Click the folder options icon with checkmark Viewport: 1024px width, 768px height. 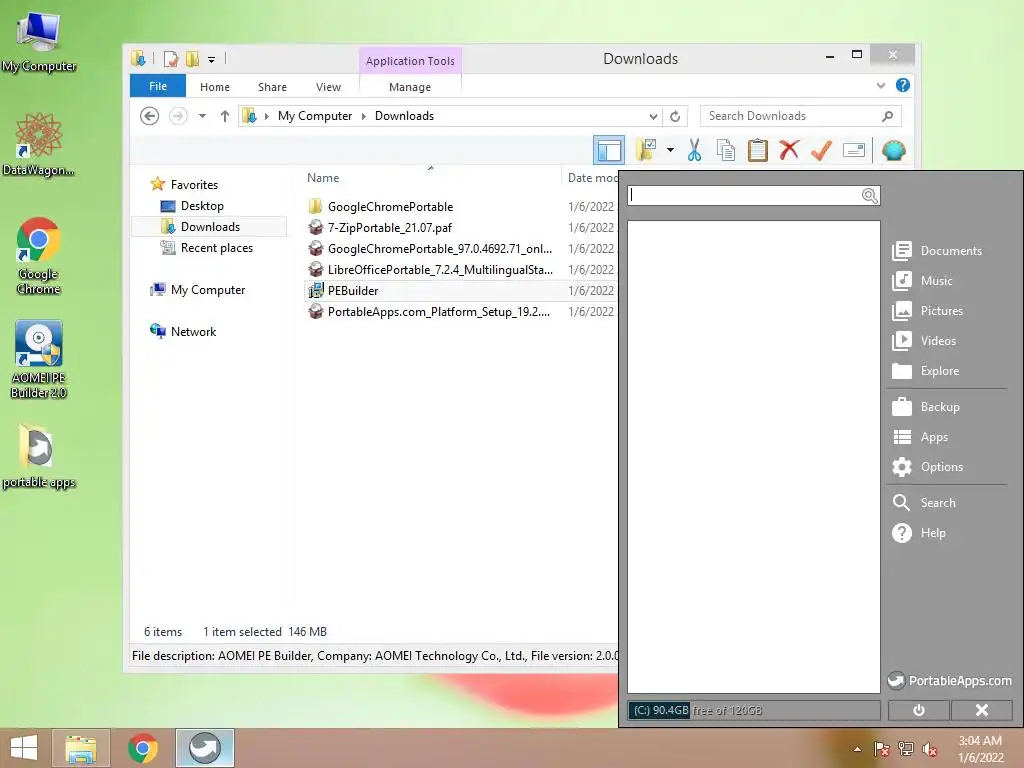click(x=646, y=150)
